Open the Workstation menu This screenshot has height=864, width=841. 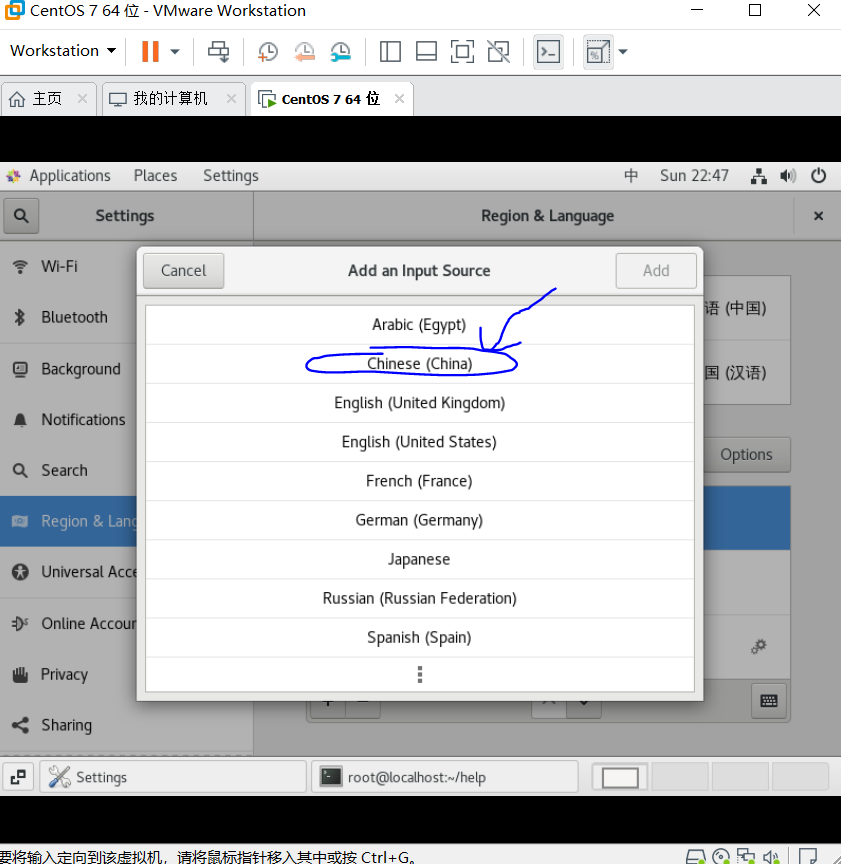(63, 51)
